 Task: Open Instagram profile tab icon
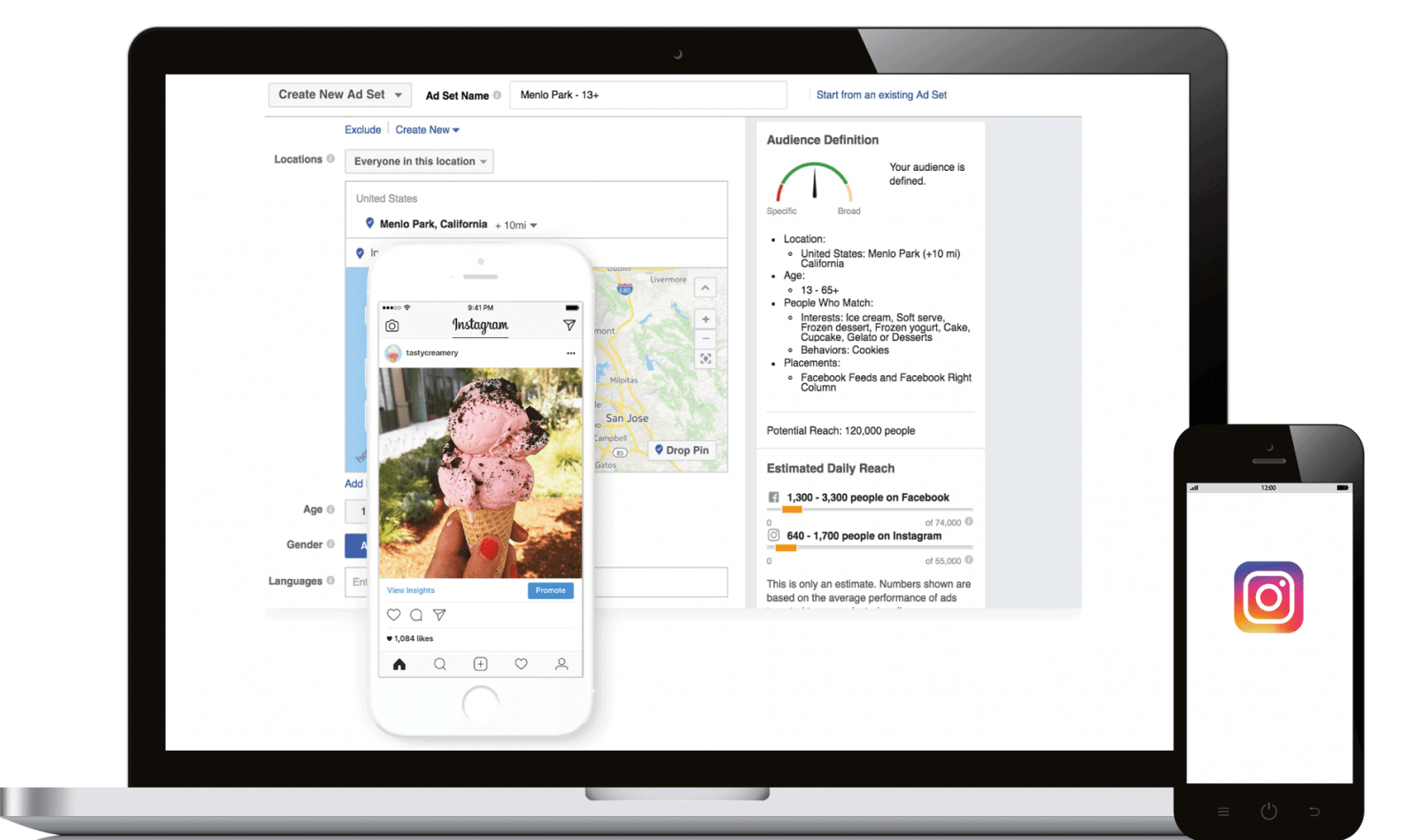coord(561,664)
